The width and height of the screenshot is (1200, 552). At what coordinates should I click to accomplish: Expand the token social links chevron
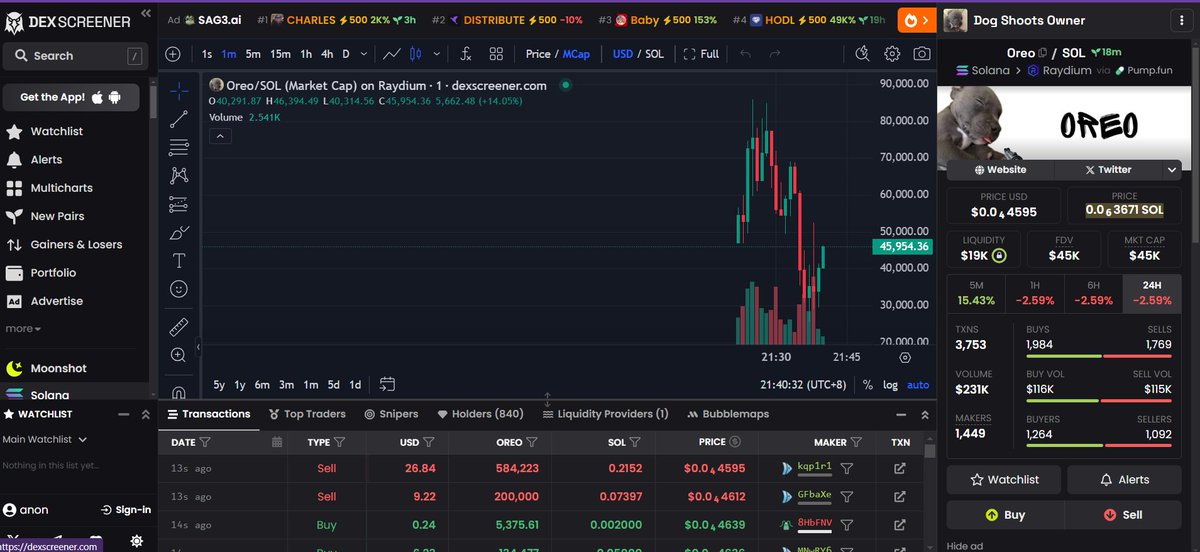tap(1172, 170)
